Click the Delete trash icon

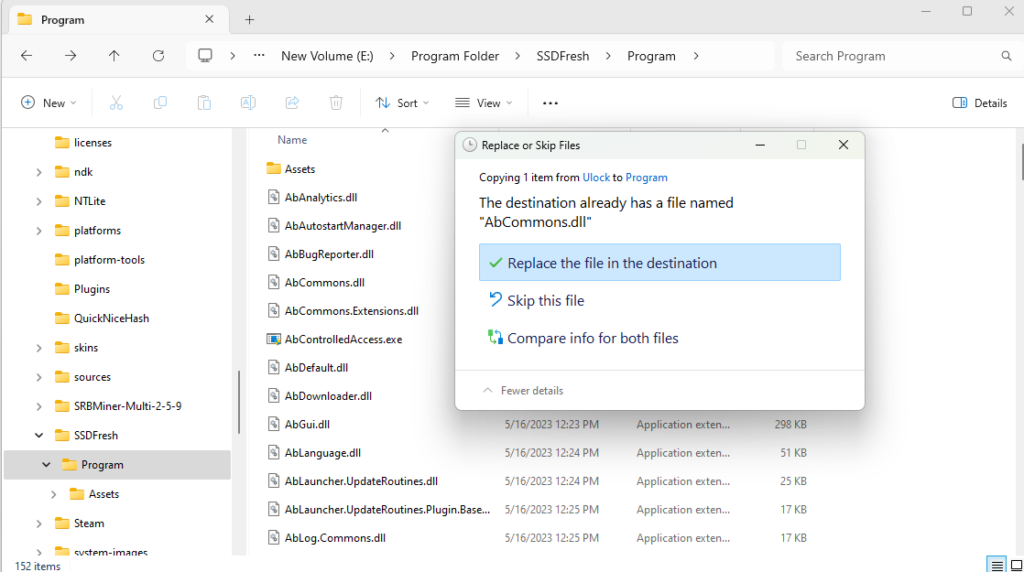click(x=337, y=103)
